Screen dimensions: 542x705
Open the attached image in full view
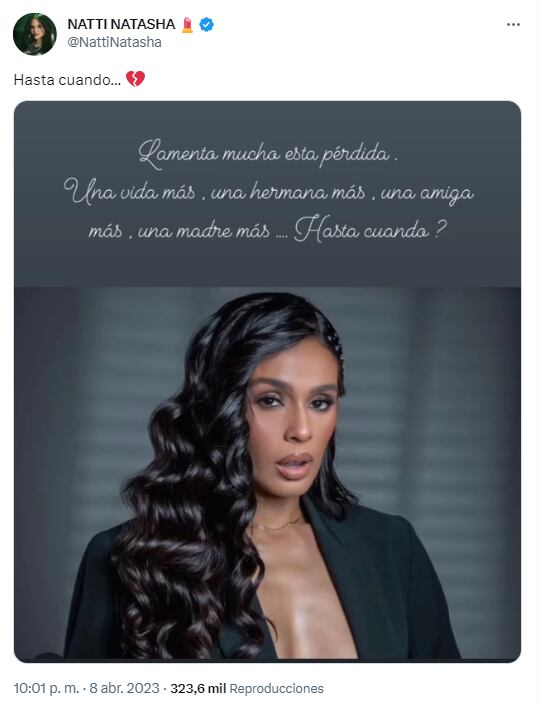(267, 381)
